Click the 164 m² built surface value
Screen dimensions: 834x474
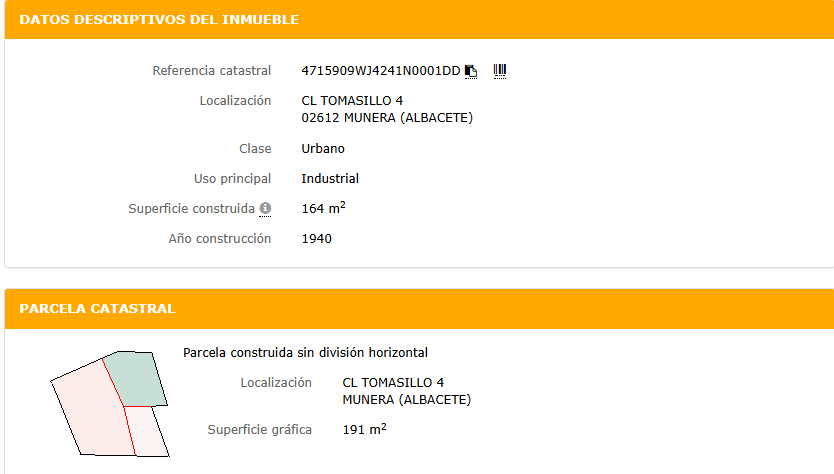pyautogui.click(x=323, y=207)
